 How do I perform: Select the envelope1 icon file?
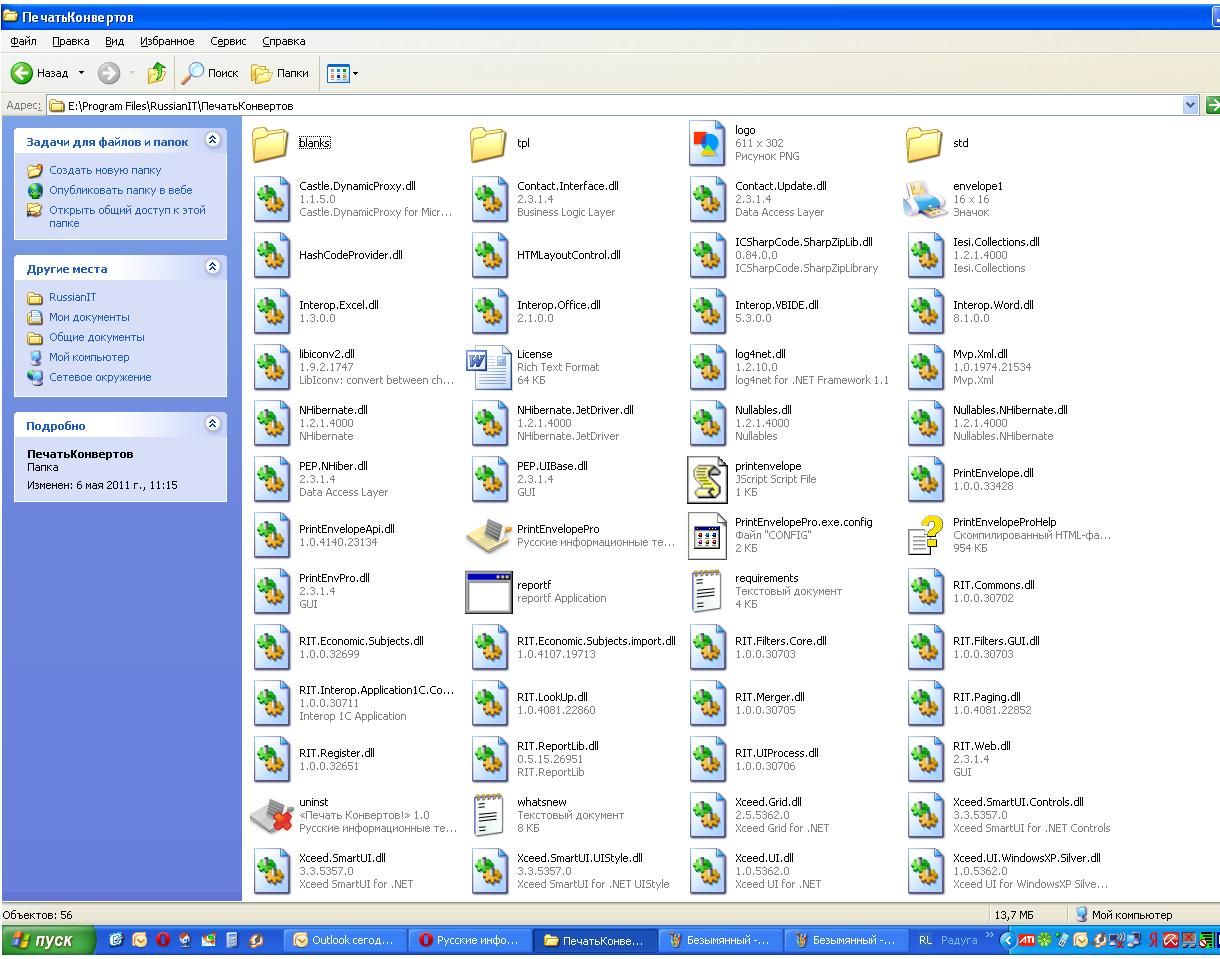[925, 200]
